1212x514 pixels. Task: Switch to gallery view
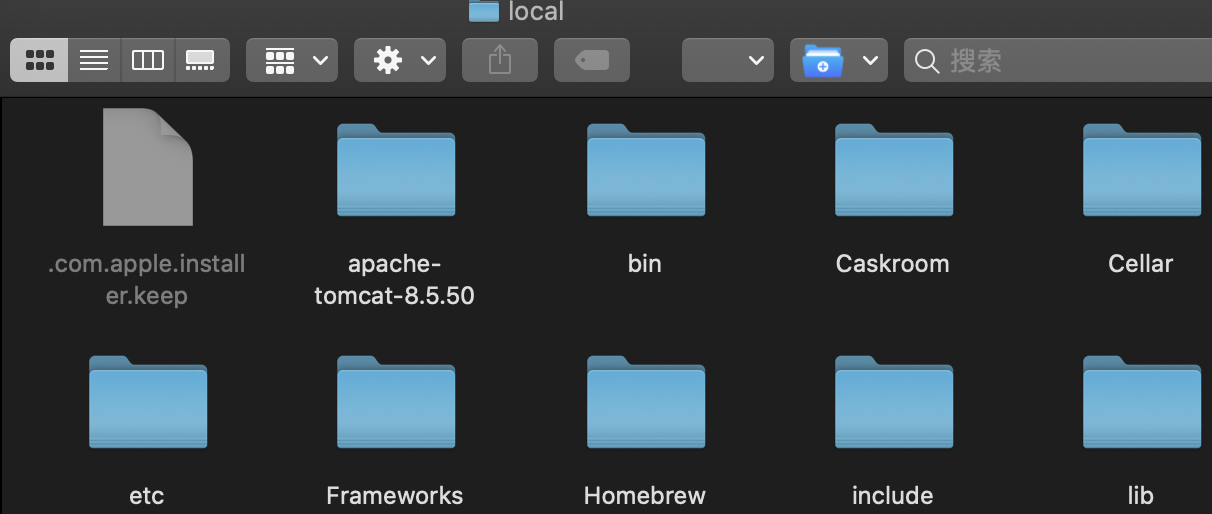click(202, 61)
